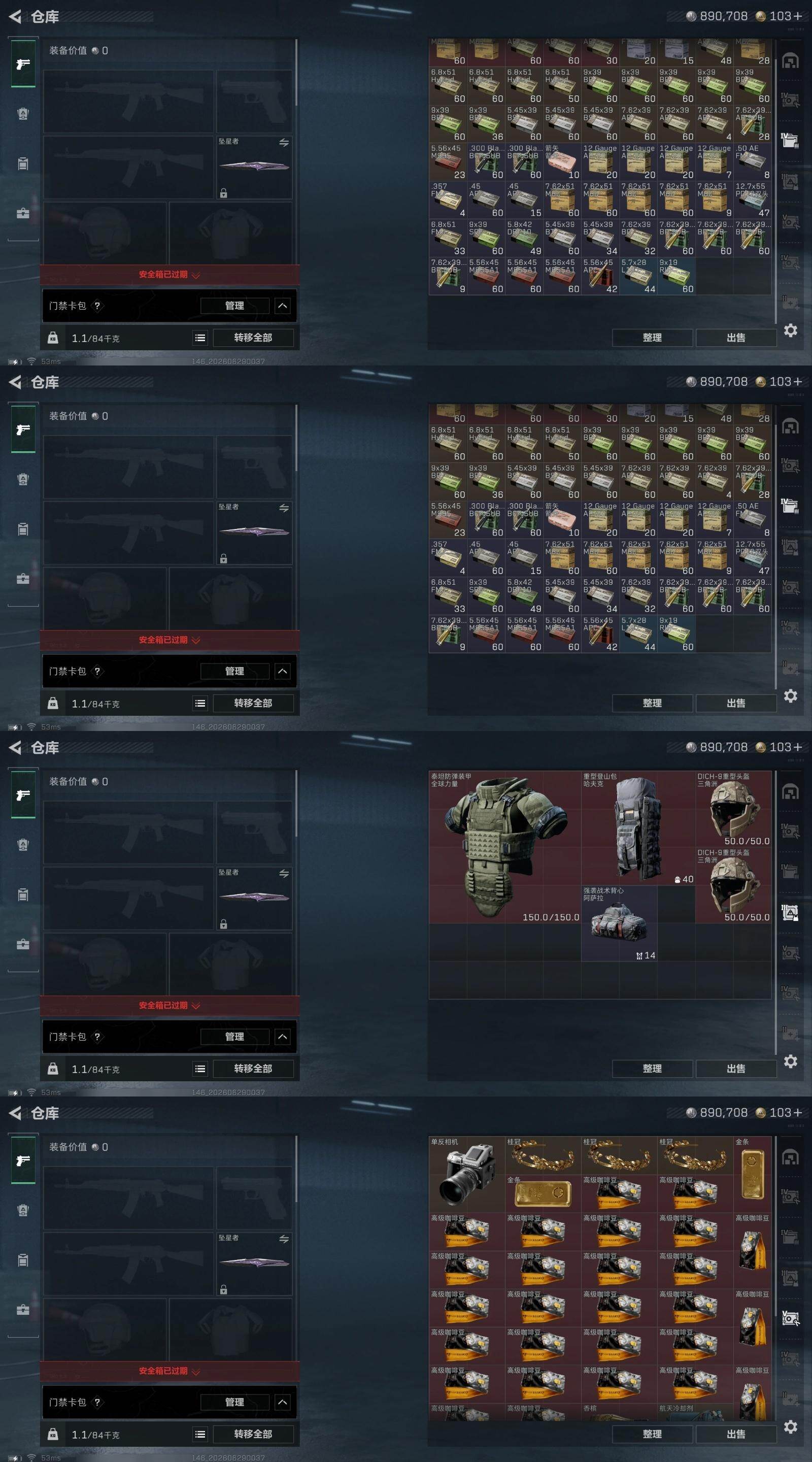
Task: In the coffee-bean screenshot, toggle the 坠星者 swap icon
Action: [x=284, y=1239]
